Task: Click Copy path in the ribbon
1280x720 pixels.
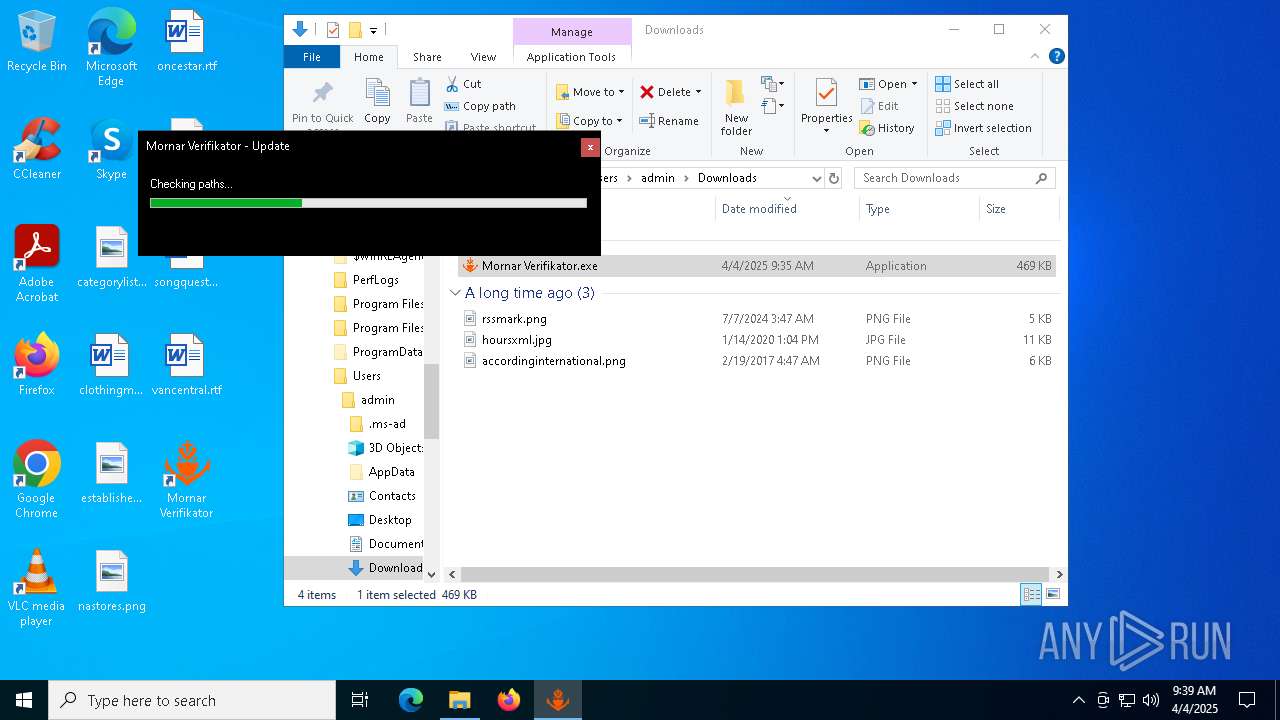Action: [480, 106]
